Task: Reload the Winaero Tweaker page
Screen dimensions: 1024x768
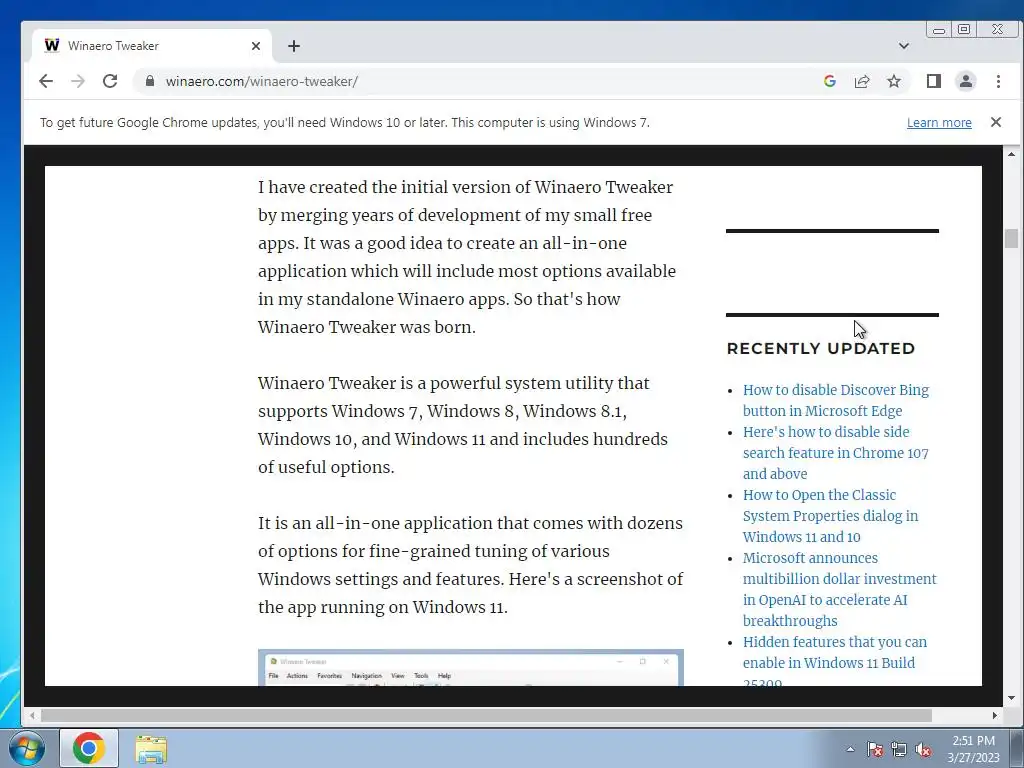Action: [x=110, y=81]
